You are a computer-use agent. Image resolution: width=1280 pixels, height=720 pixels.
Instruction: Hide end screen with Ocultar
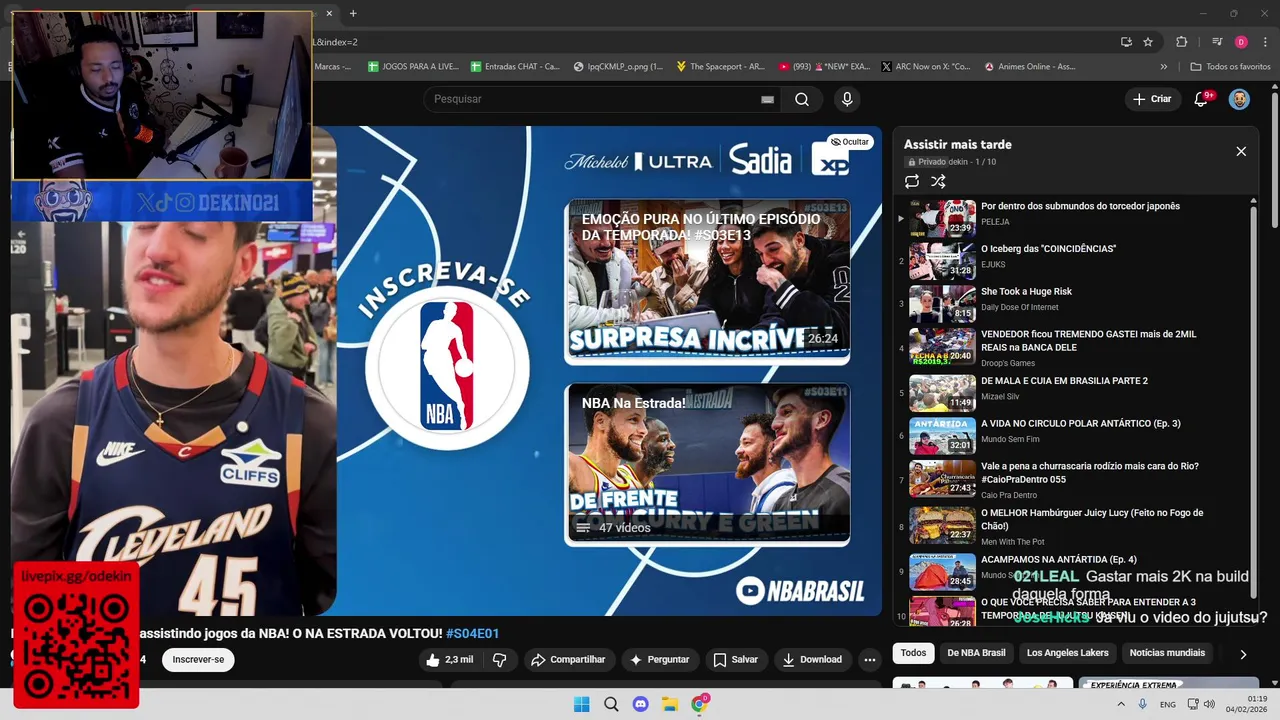(850, 142)
